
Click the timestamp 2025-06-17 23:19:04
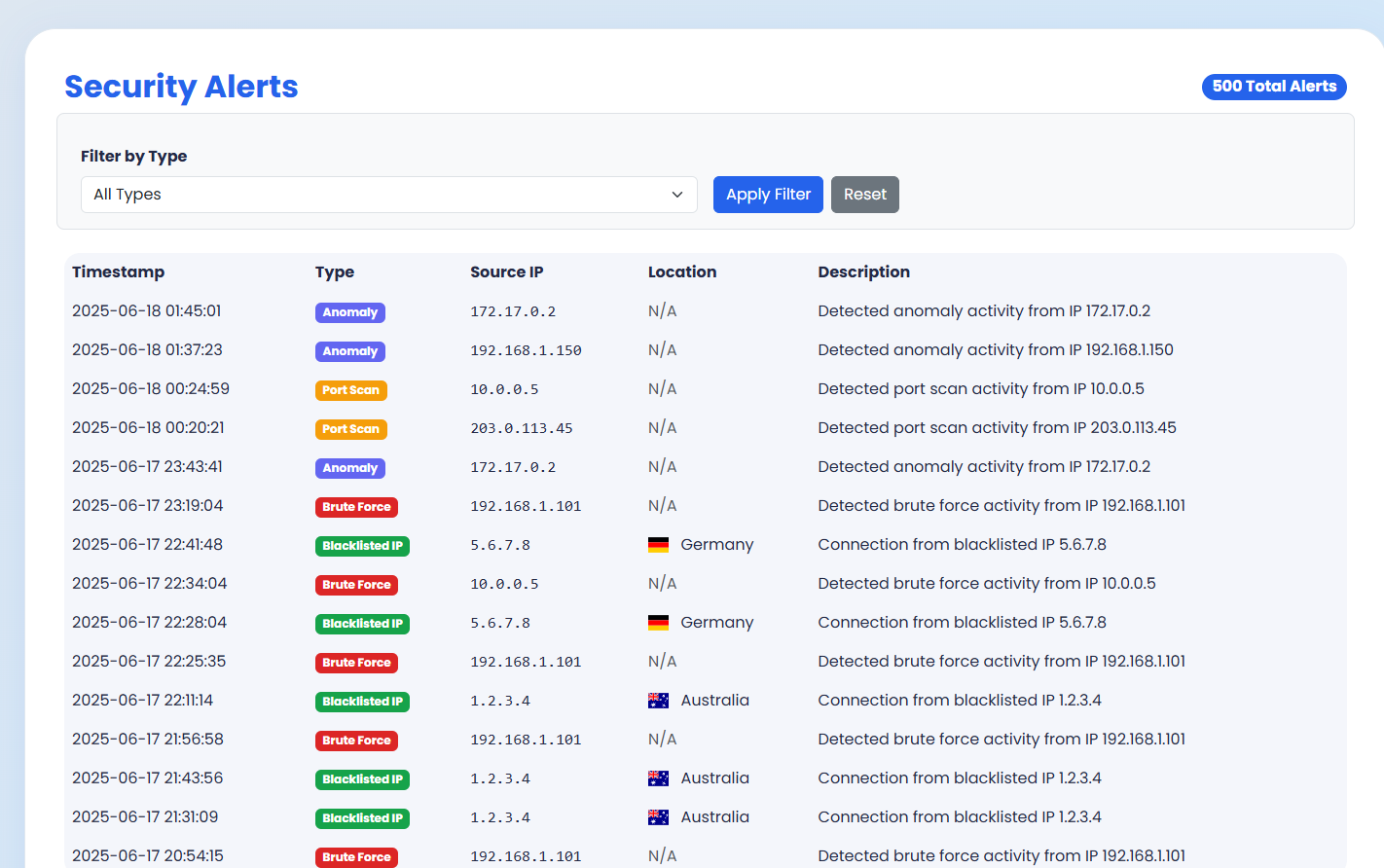148,506
